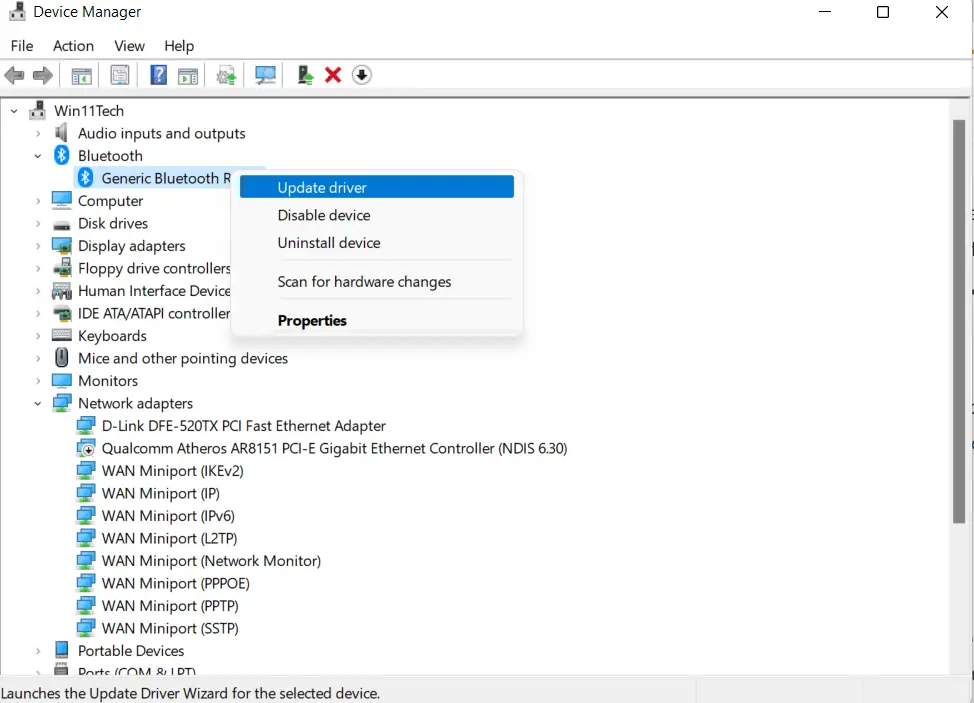Click the Display adapters category icon
This screenshot has width=974, height=703.
tap(61, 245)
